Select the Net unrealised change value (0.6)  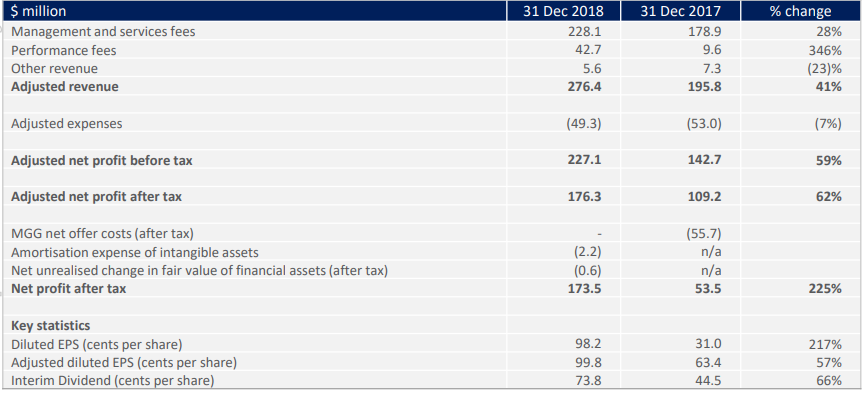587,271
